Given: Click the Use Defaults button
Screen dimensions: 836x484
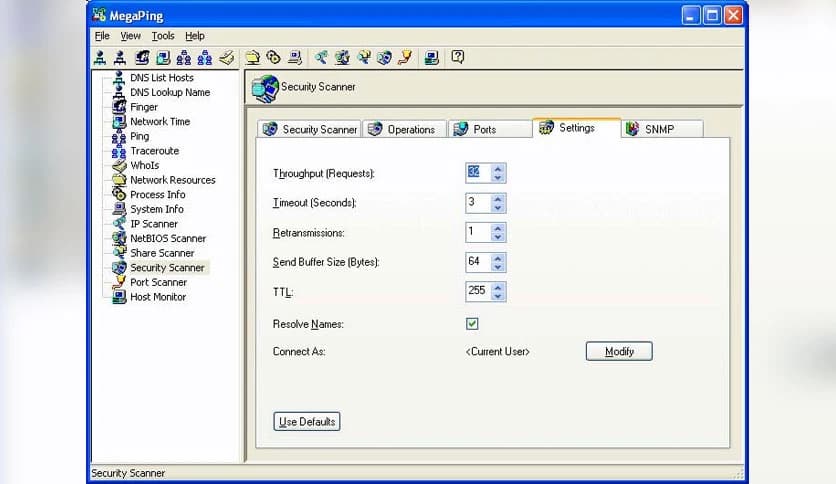Looking at the screenshot, I should [307, 422].
